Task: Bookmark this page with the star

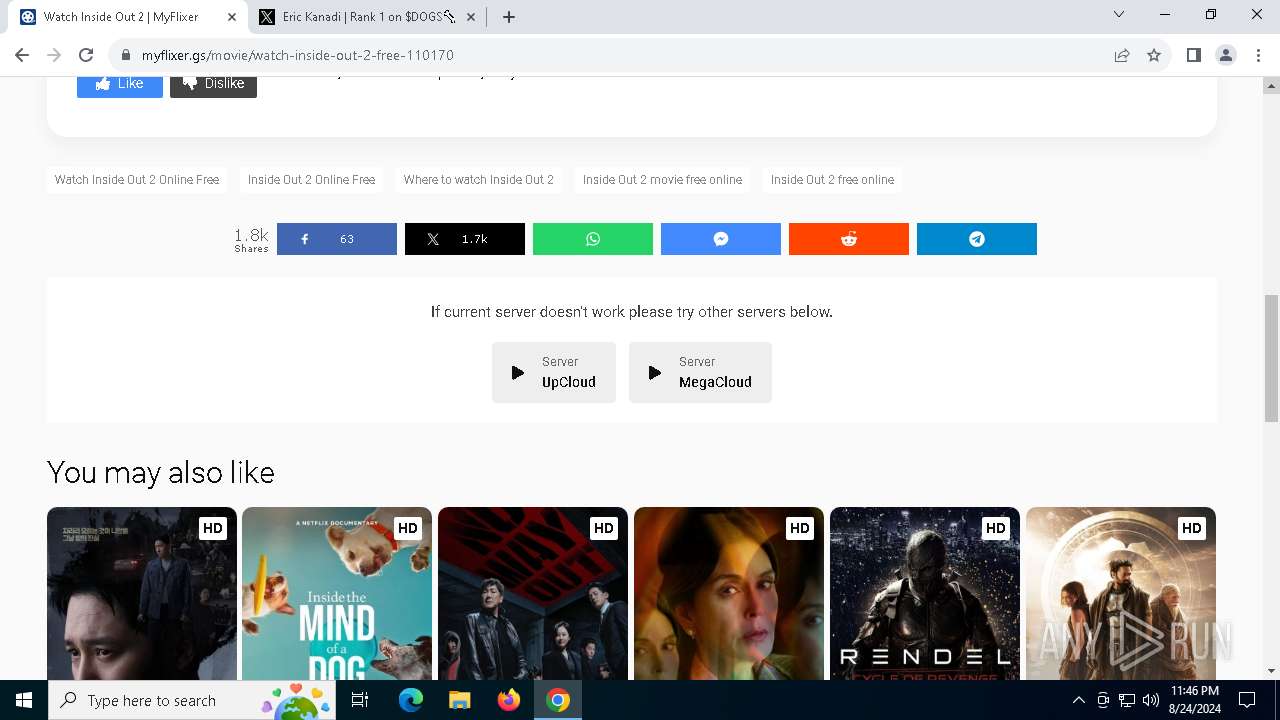Action: pyautogui.click(x=1154, y=56)
